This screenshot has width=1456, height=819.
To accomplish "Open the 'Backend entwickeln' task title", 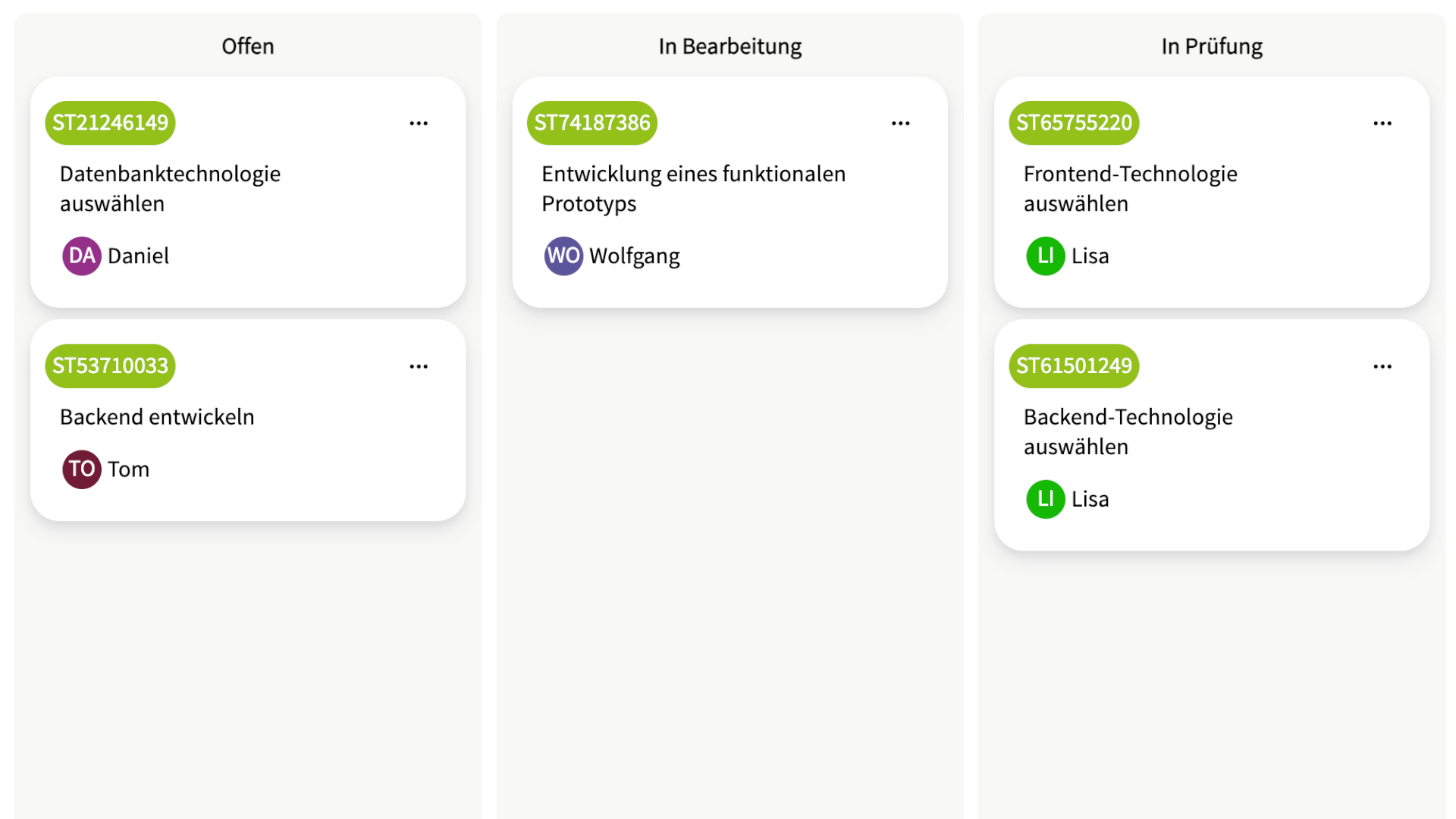I will tap(157, 417).
